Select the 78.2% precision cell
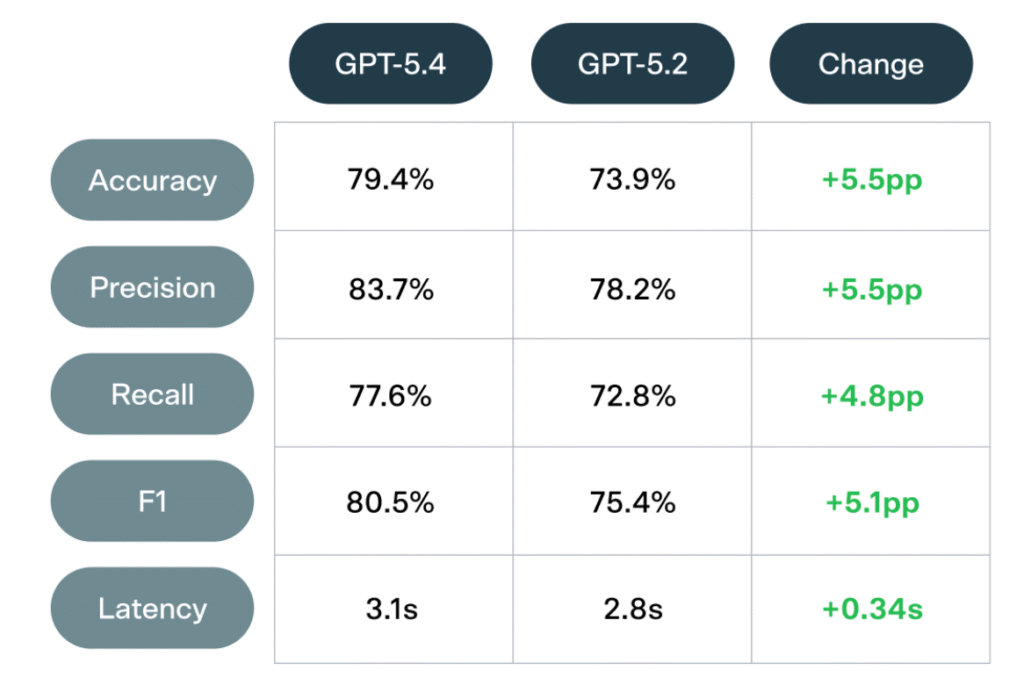 [632, 290]
